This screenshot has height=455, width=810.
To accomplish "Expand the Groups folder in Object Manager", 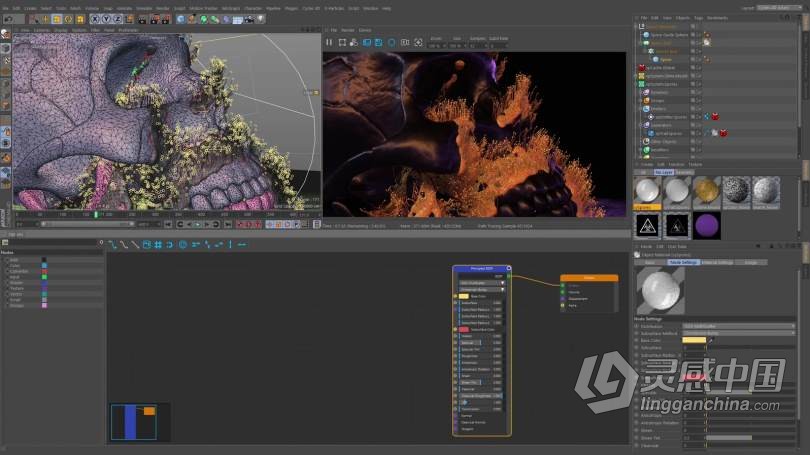I will 642,101.
